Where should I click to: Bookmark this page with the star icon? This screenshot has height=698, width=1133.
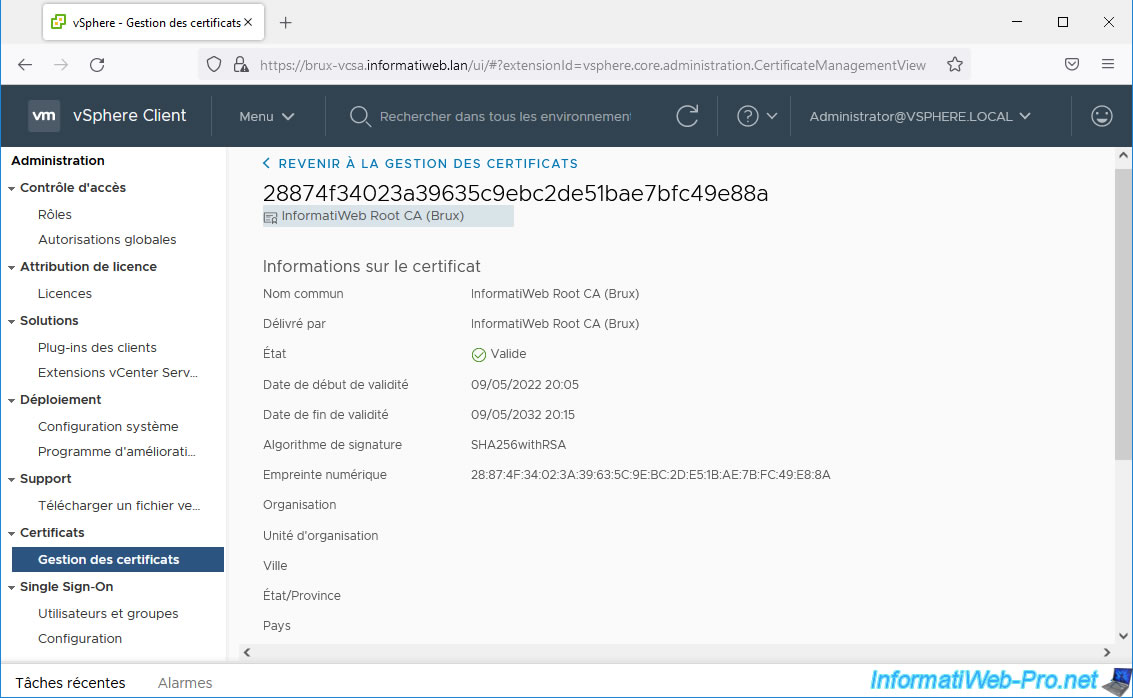click(955, 64)
